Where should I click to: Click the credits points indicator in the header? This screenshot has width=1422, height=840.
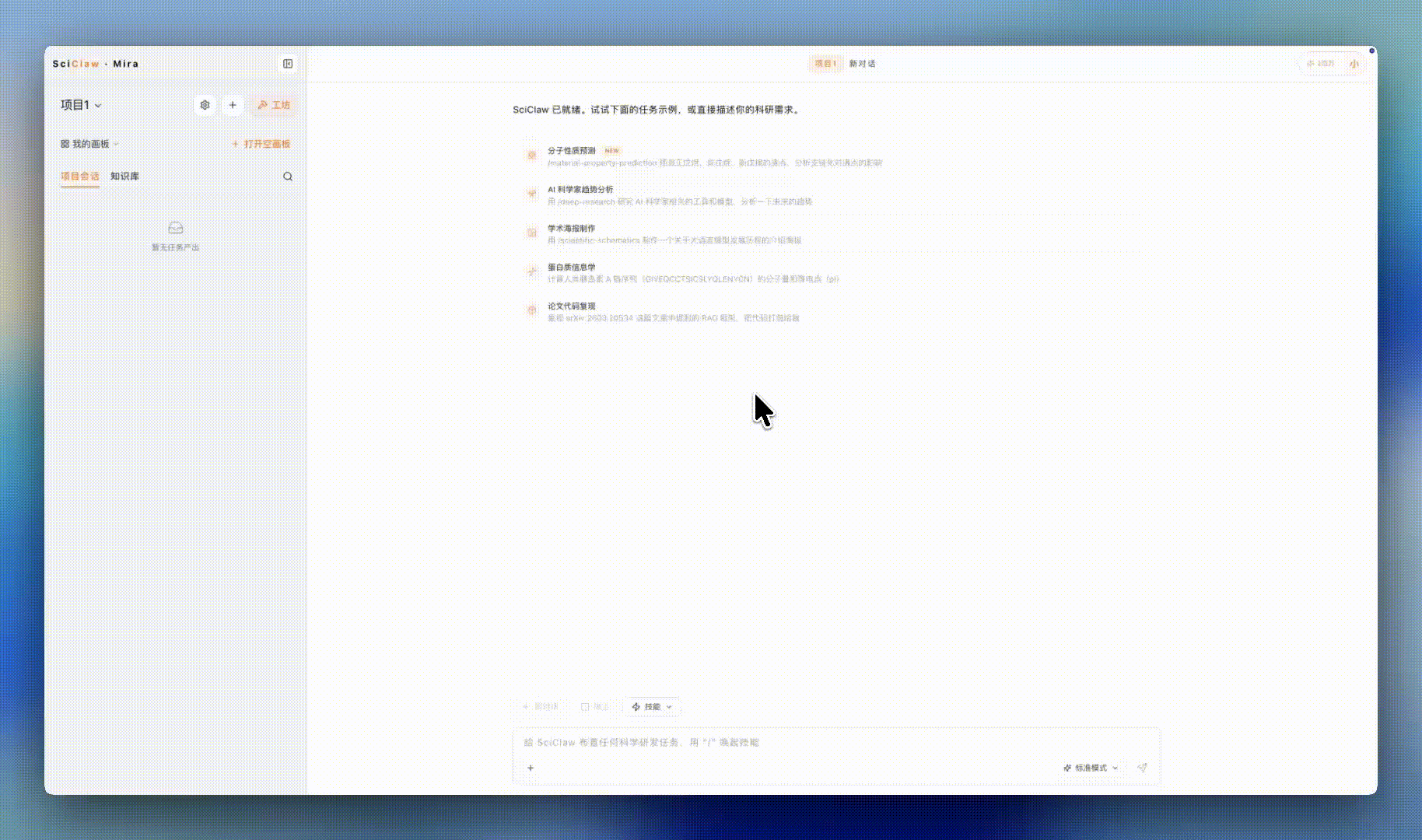click(x=1321, y=64)
